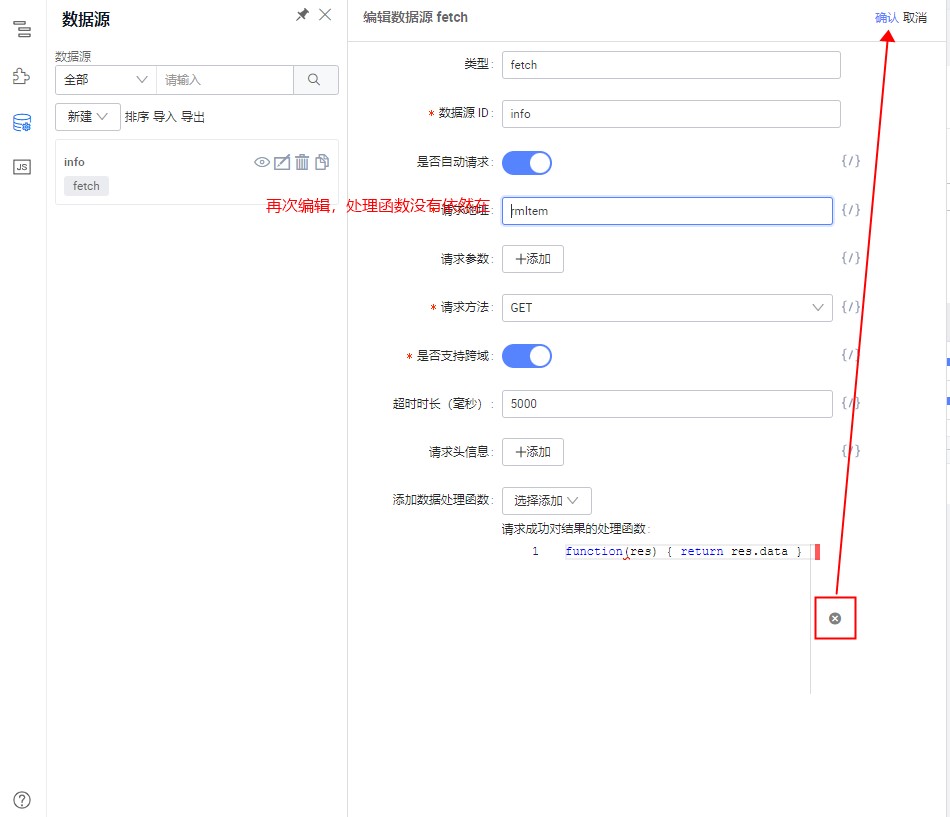
Task: Bind variable for timeout field
Action: click(x=850, y=402)
